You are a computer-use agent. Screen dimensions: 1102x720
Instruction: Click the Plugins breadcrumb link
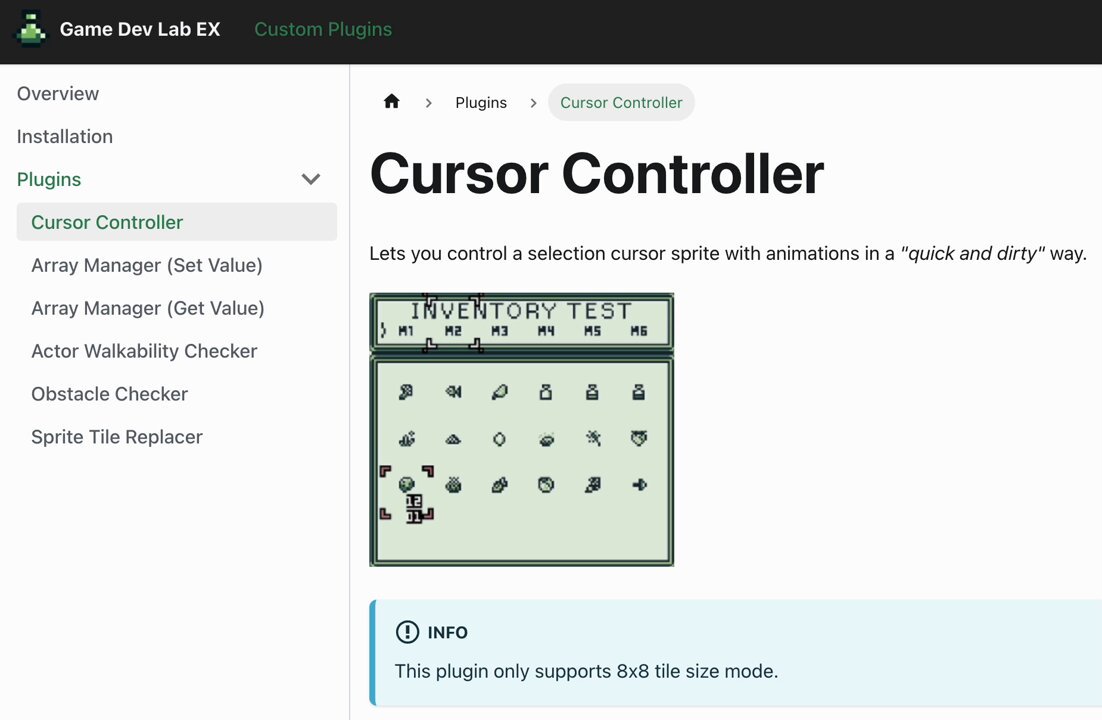coord(481,103)
